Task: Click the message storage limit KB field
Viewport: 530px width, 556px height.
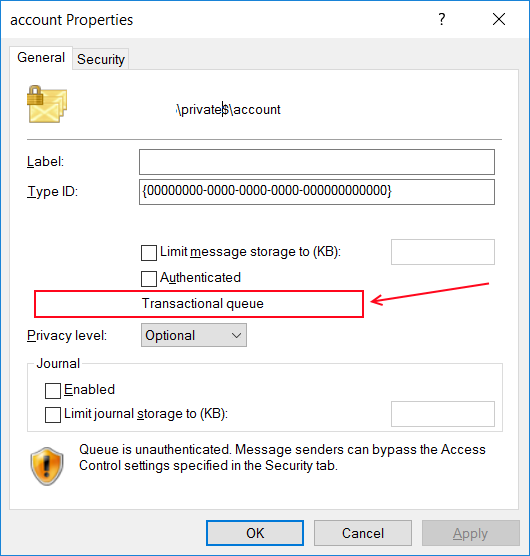Action: 443,252
